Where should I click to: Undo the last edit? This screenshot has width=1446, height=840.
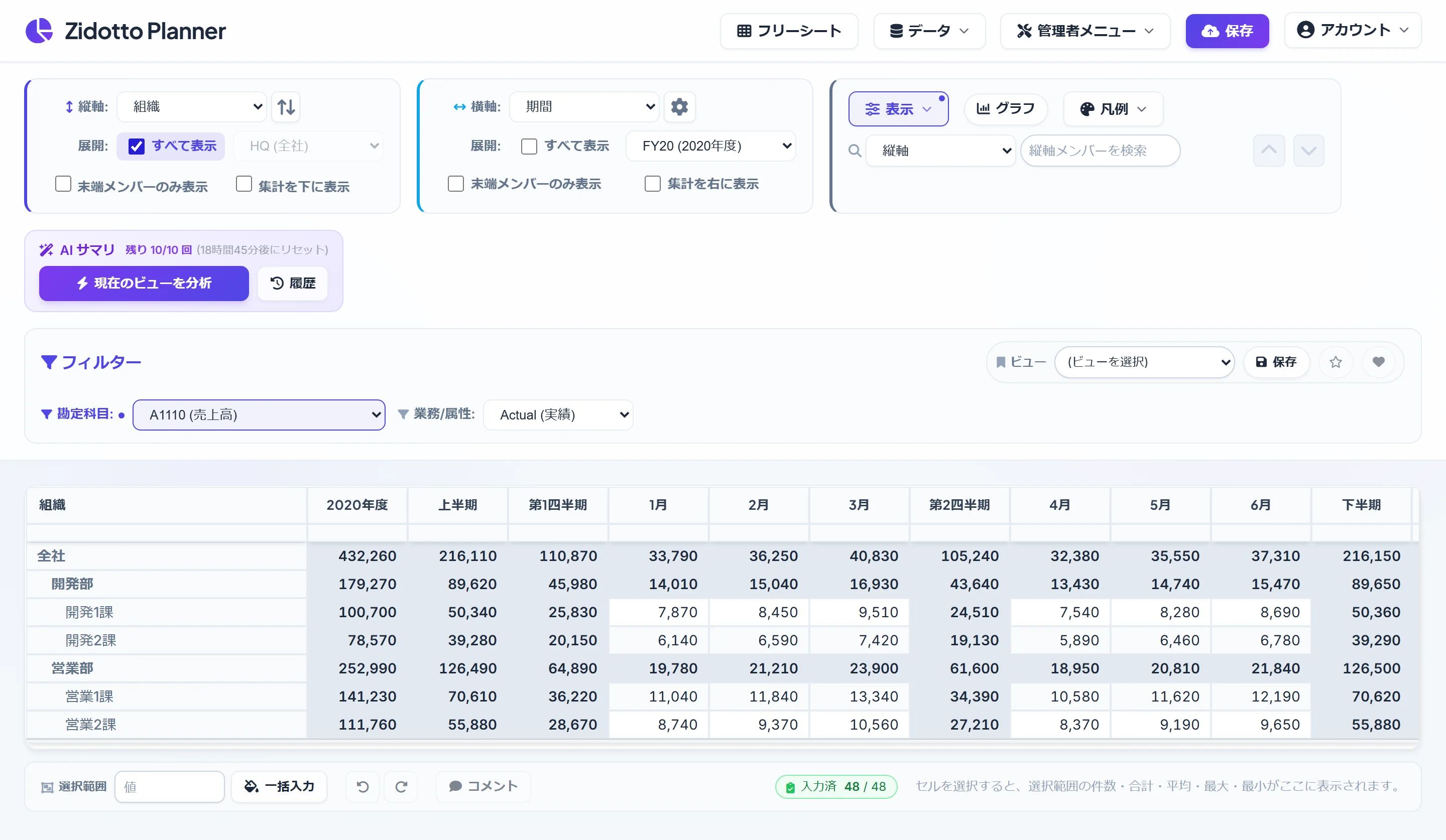[x=363, y=786]
